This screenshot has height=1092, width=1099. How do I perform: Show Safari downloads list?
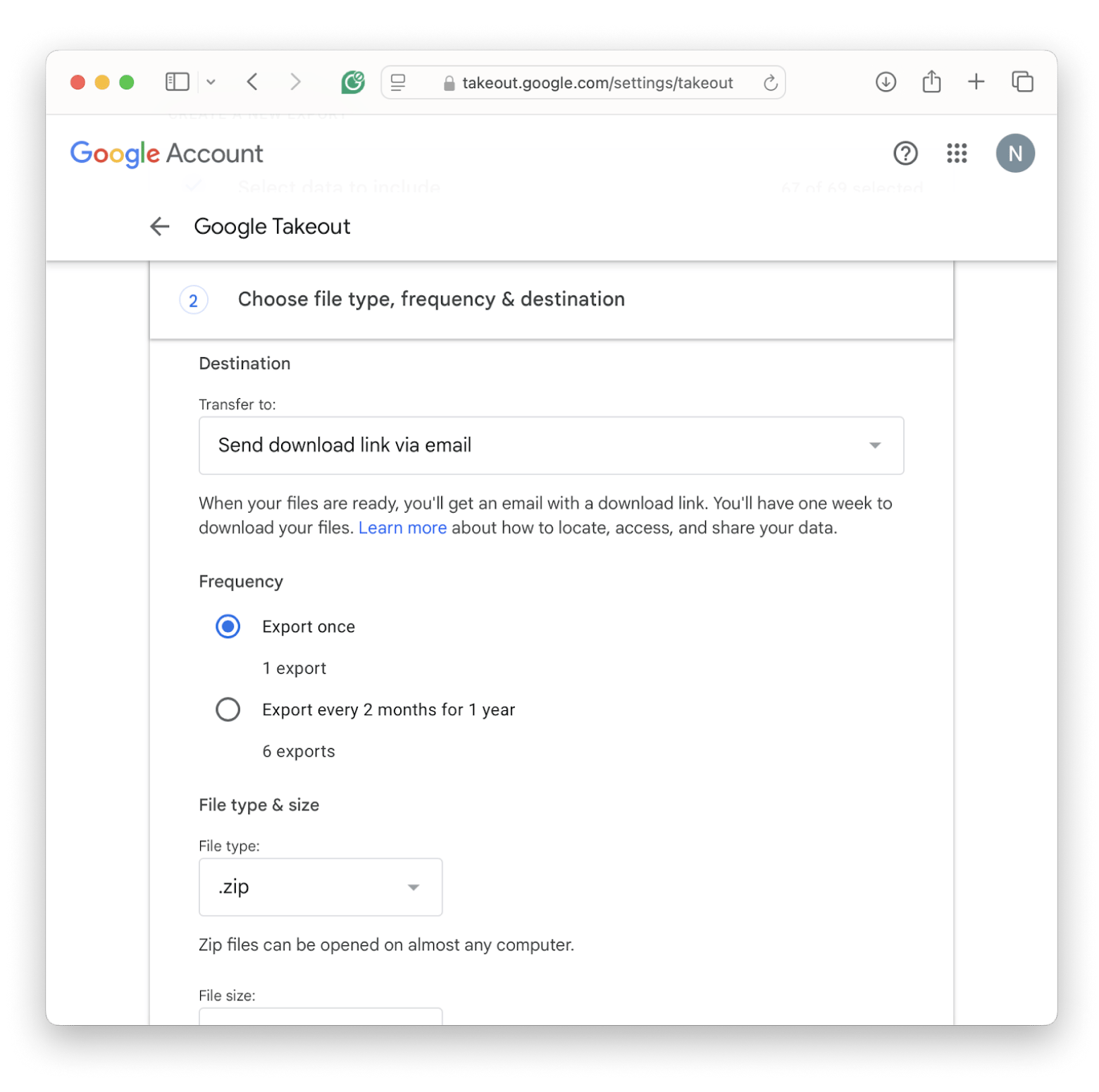(886, 82)
